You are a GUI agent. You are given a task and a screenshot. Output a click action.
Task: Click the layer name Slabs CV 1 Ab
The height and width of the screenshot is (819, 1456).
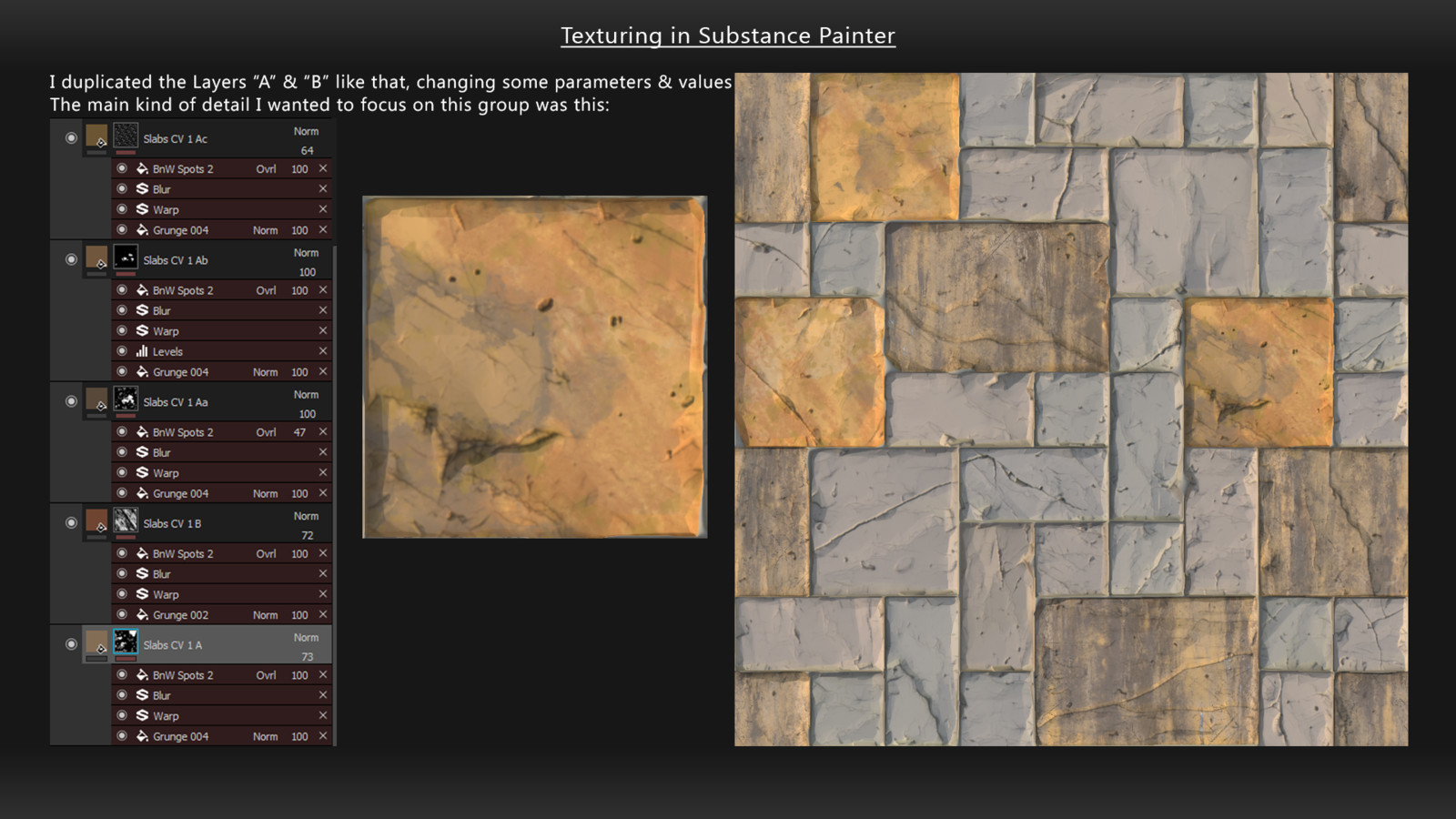point(176,260)
